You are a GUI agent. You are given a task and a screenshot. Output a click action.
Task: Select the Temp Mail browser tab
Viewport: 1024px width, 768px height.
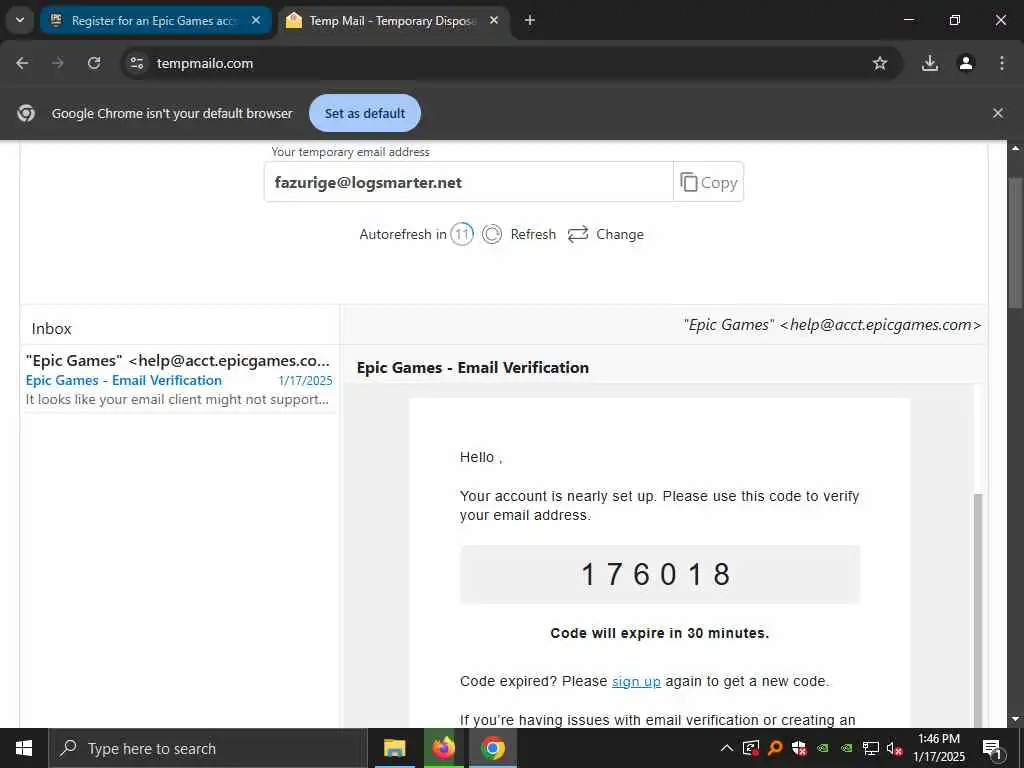tap(394, 21)
